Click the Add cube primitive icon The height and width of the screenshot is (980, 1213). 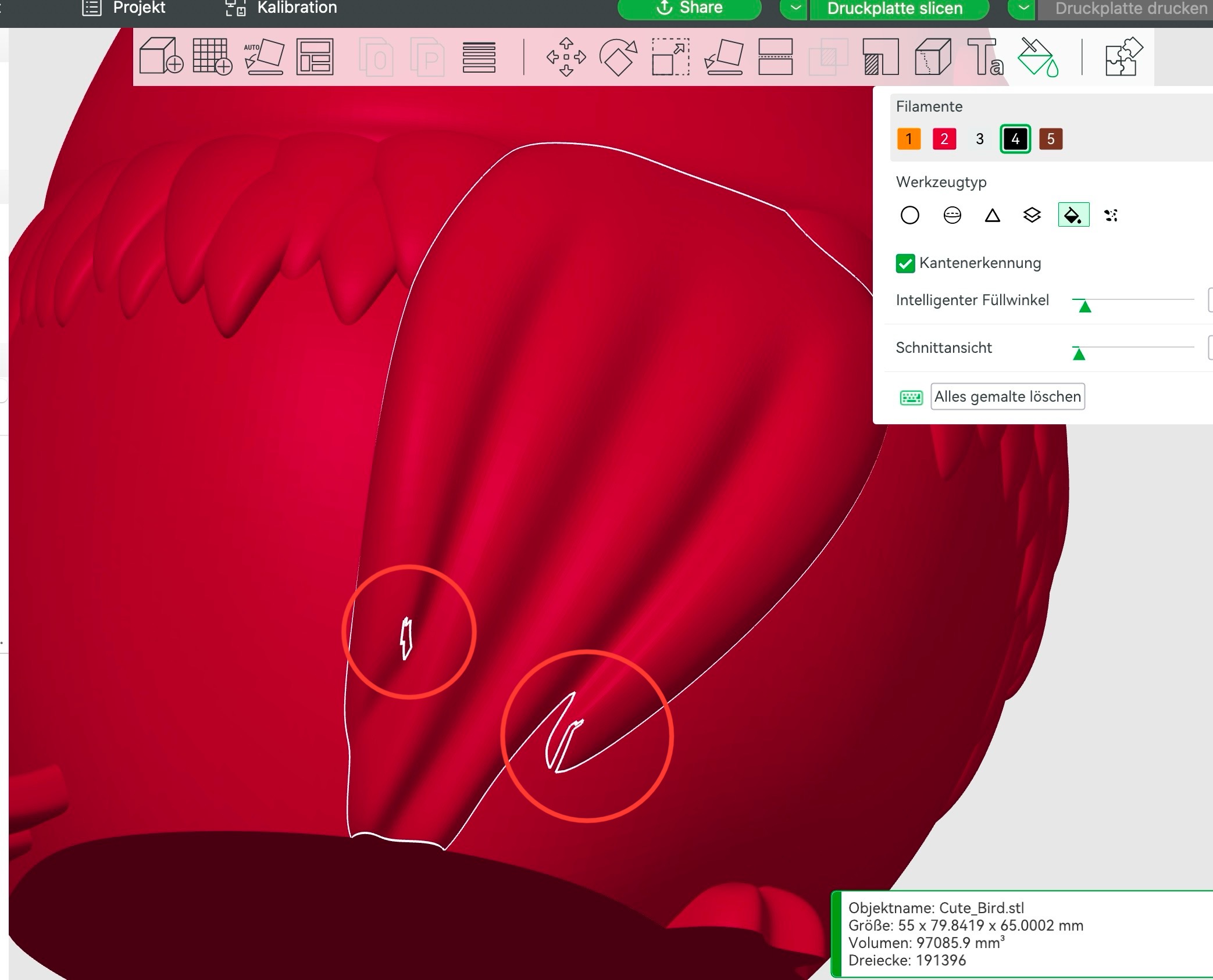click(x=161, y=56)
